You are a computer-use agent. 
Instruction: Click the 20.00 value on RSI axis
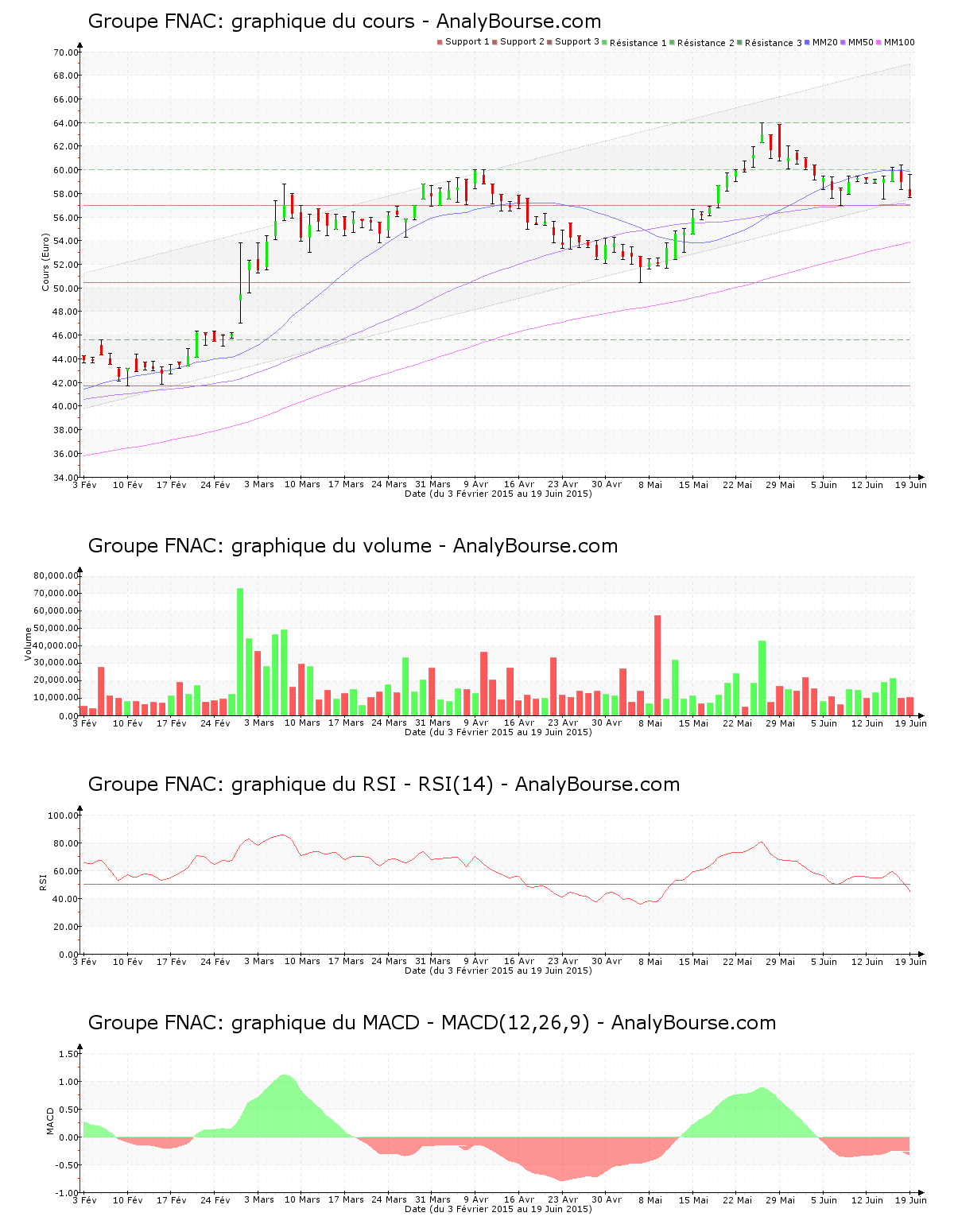[66, 927]
